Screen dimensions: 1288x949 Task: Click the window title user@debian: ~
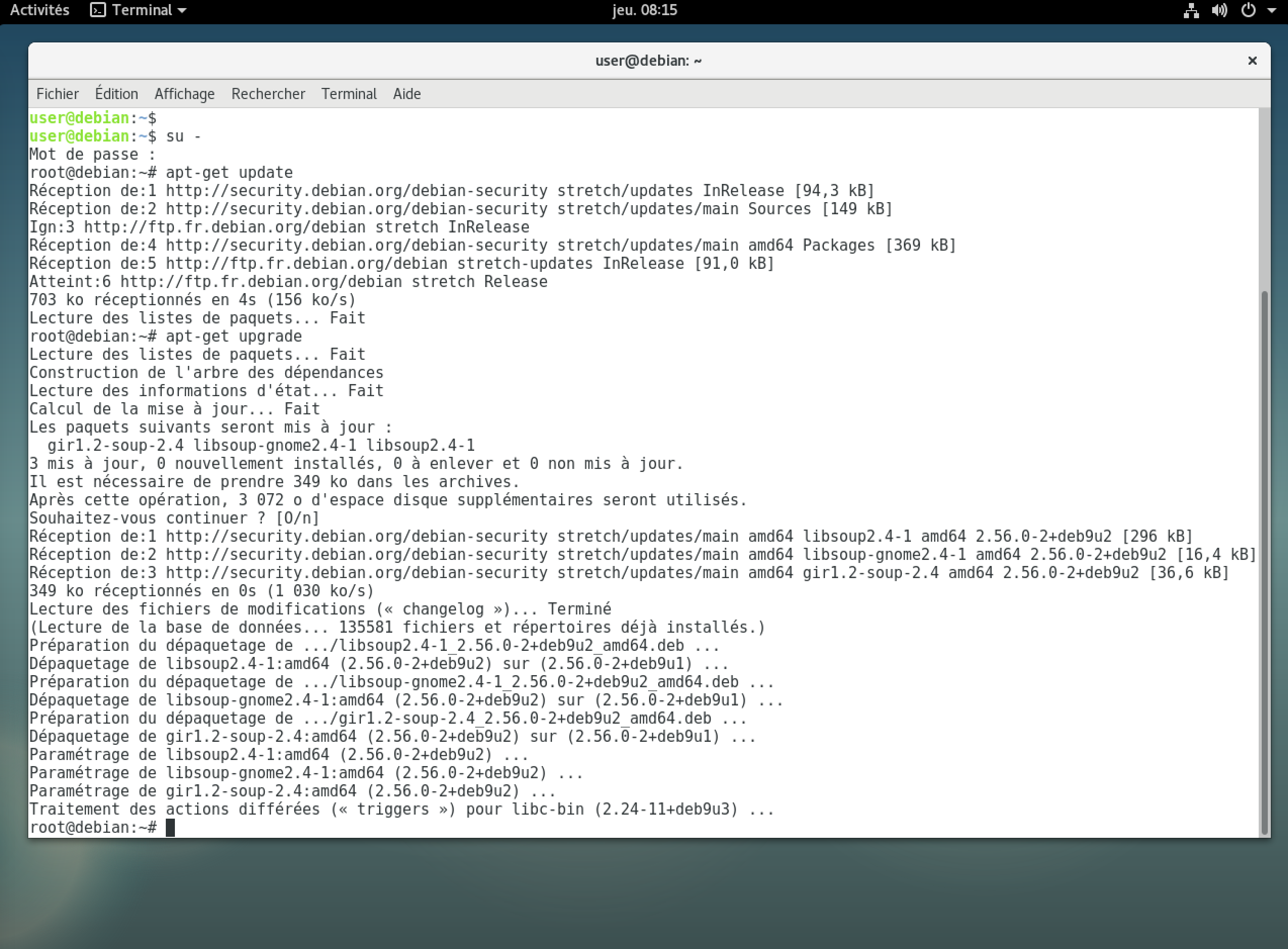click(x=648, y=60)
